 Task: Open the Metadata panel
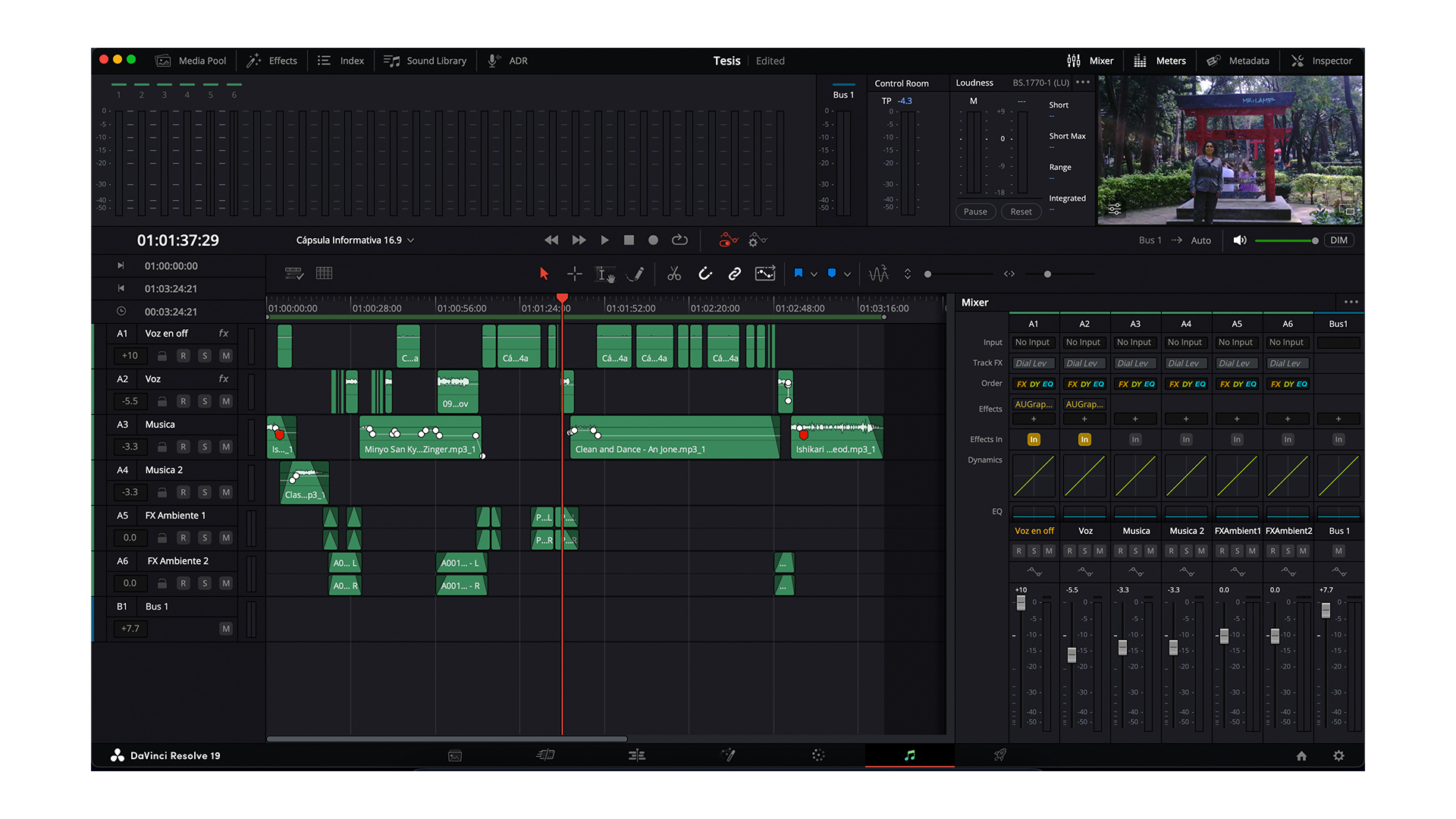point(1238,61)
